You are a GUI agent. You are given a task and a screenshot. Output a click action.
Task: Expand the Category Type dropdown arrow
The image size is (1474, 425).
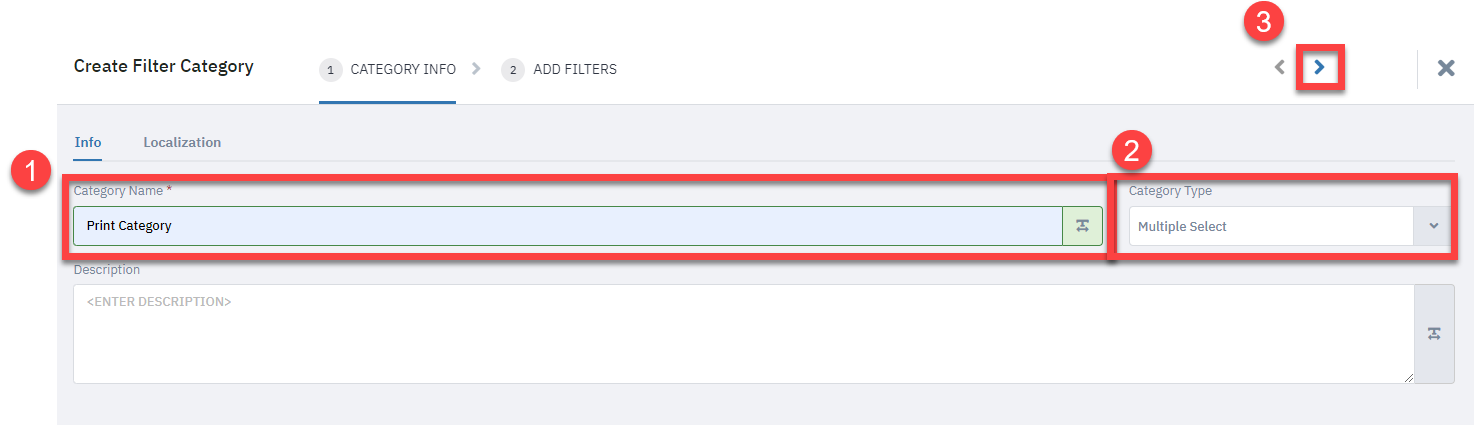[1433, 226]
